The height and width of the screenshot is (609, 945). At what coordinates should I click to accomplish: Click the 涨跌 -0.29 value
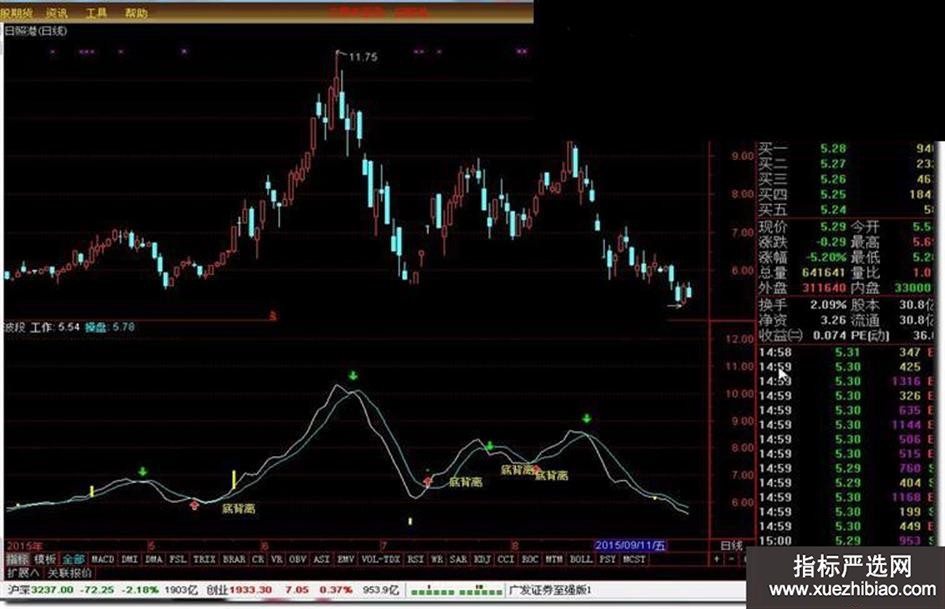pyautogui.click(x=831, y=242)
